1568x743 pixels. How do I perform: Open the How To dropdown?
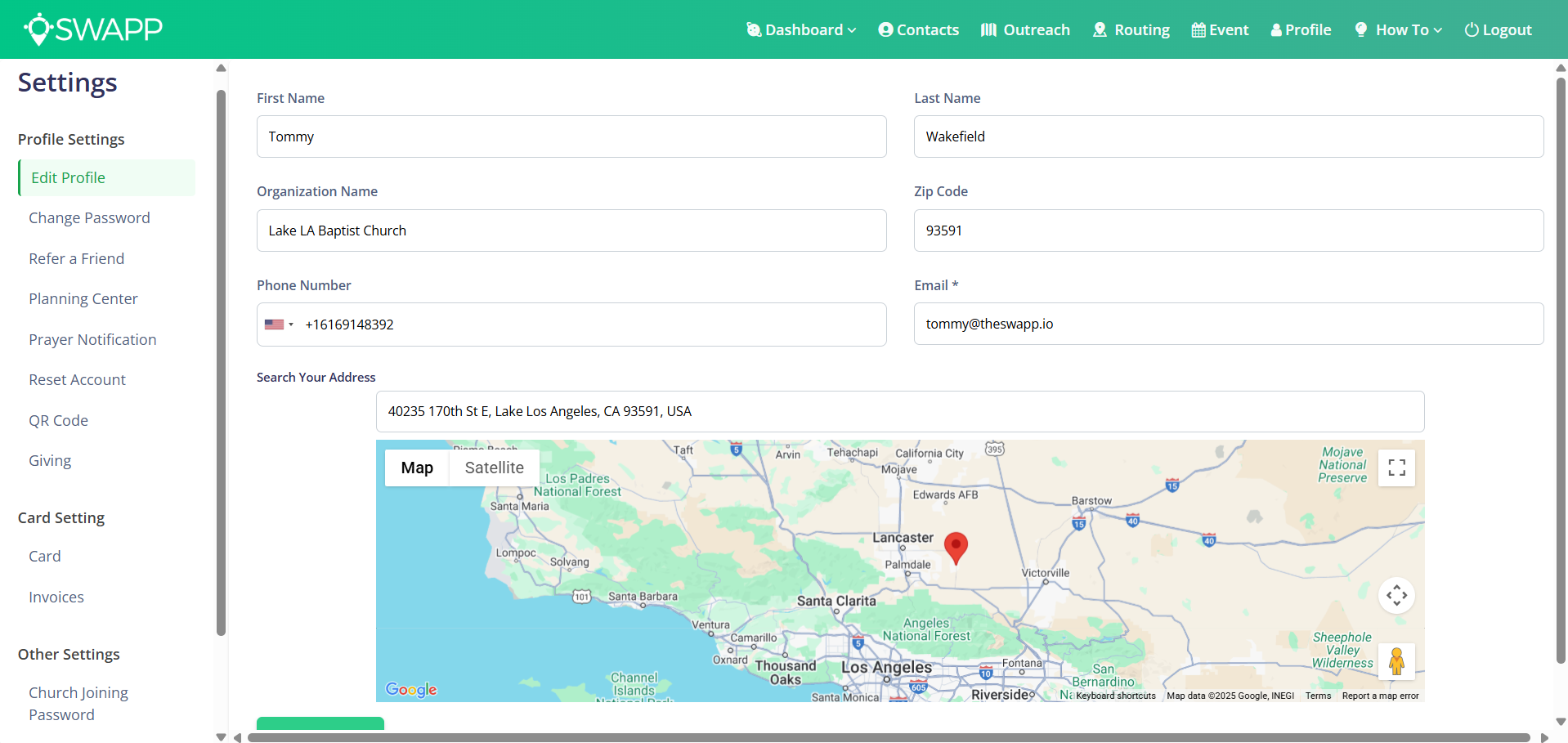point(1398,29)
